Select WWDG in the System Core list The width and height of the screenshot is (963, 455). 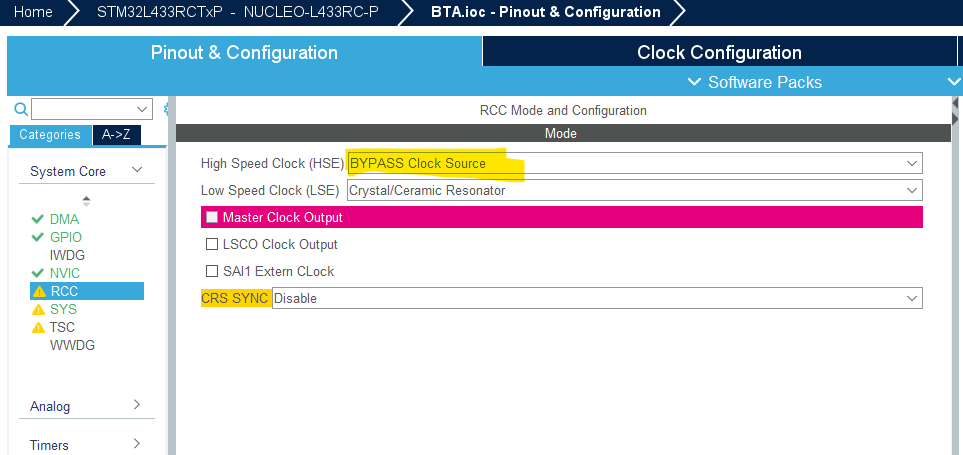(73, 345)
